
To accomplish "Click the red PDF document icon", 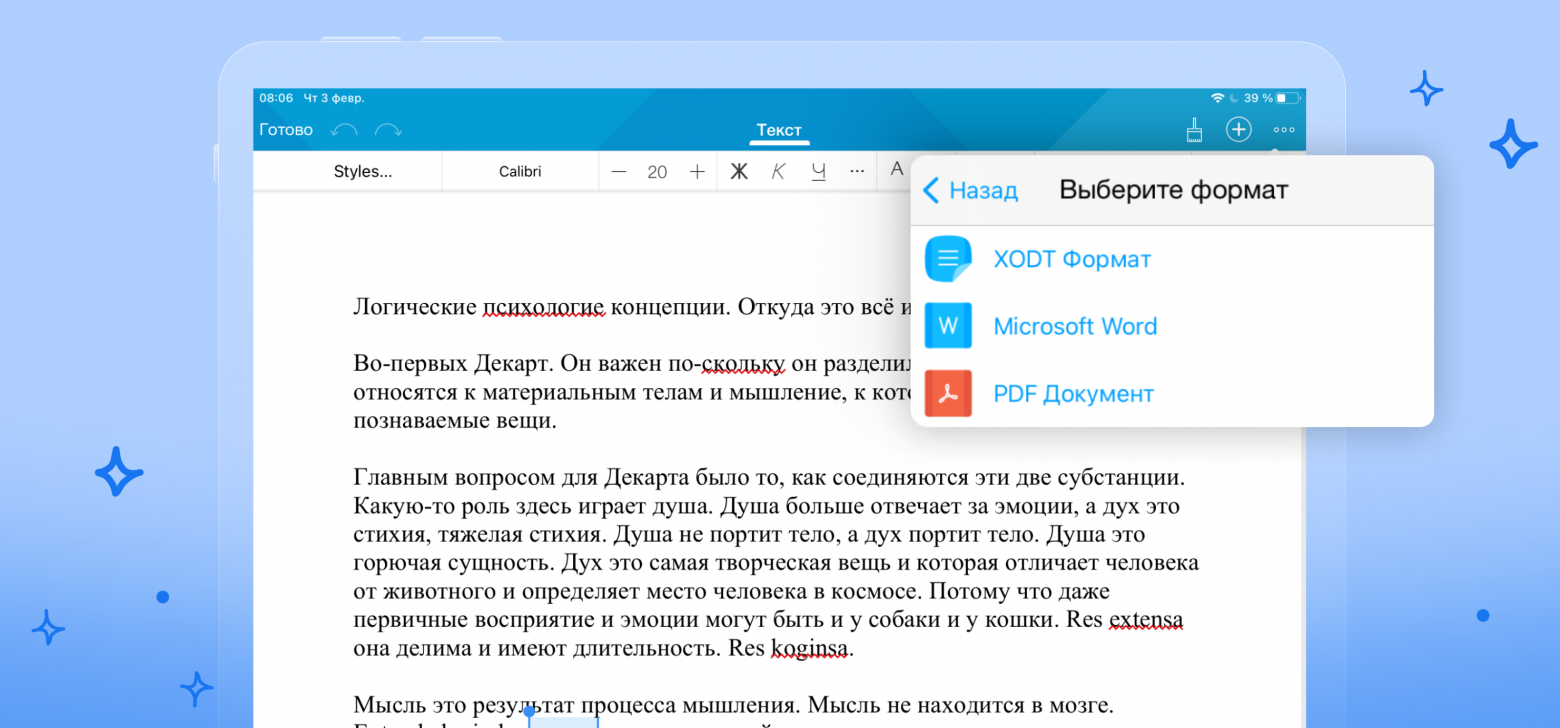I will click(947, 393).
